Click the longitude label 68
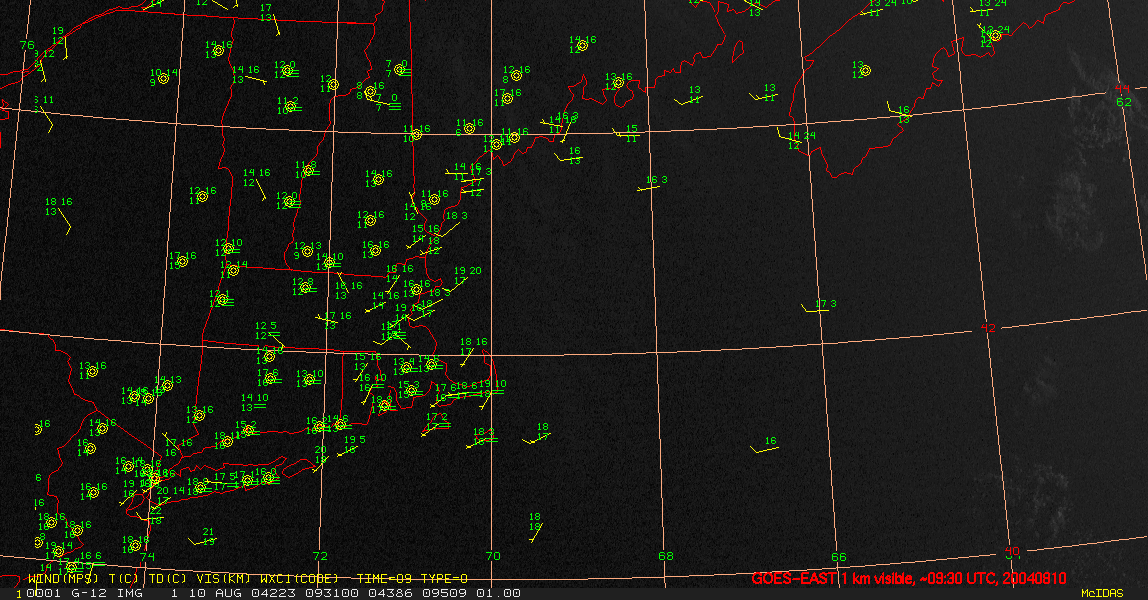Screen dimensions: 1148x600 (666, 556)
